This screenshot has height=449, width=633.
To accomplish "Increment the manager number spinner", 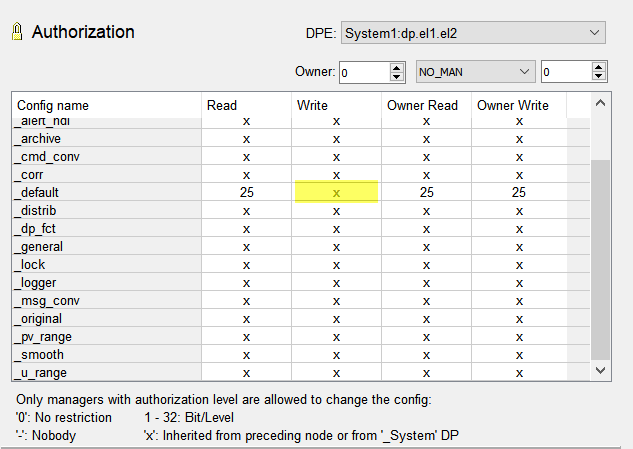I will (x=599, y=67).
